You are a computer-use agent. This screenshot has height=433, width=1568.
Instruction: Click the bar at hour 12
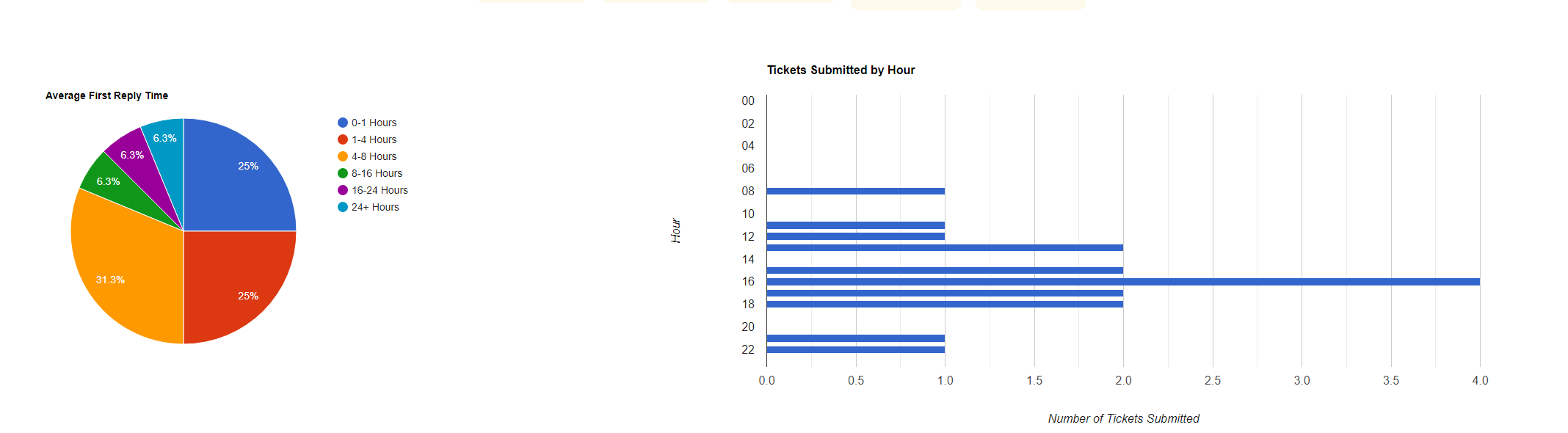point(855,236)
